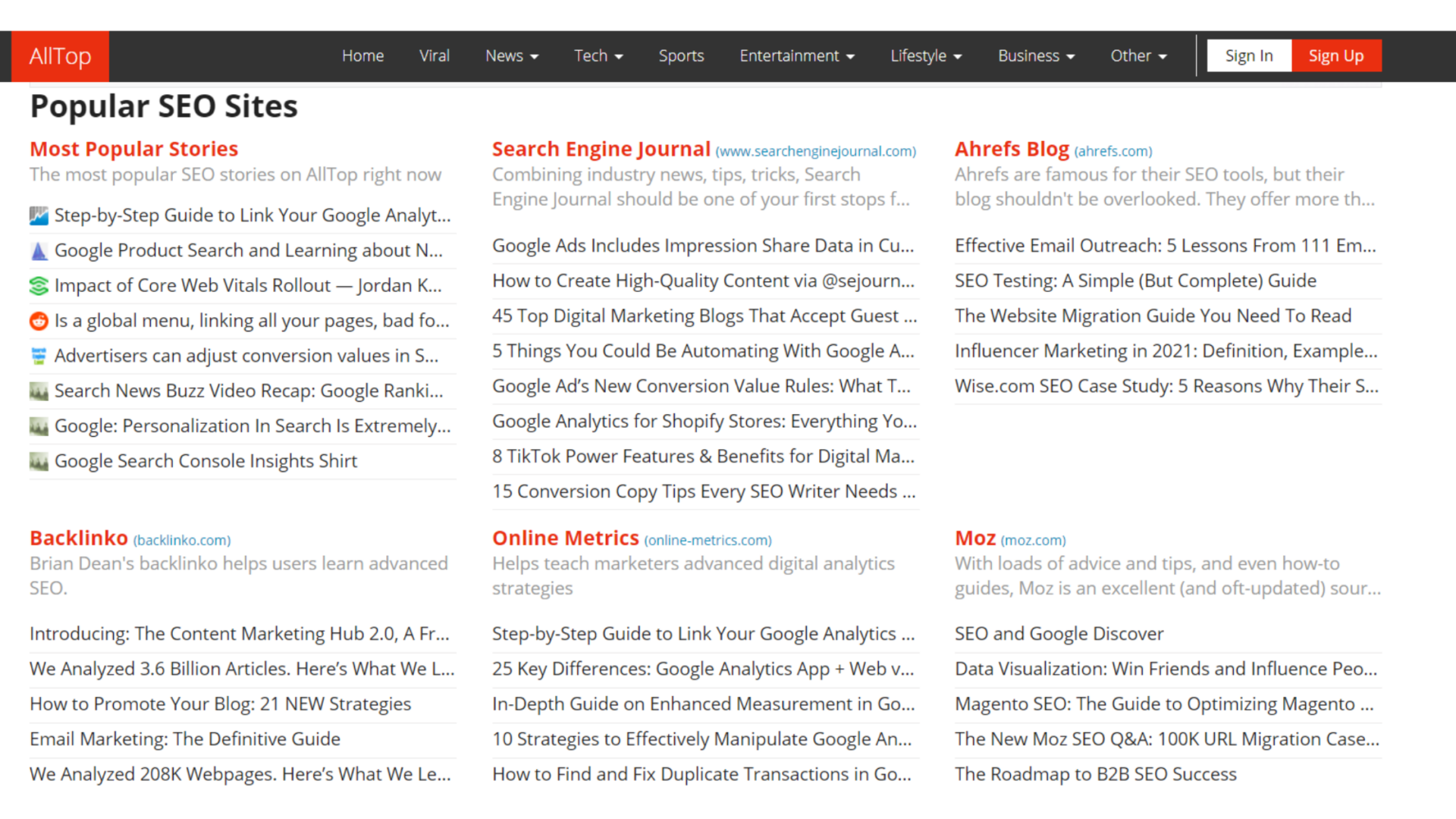Open Online Metrics heading link
This screenshot has height=819, width=1456.
click(566, 538)
